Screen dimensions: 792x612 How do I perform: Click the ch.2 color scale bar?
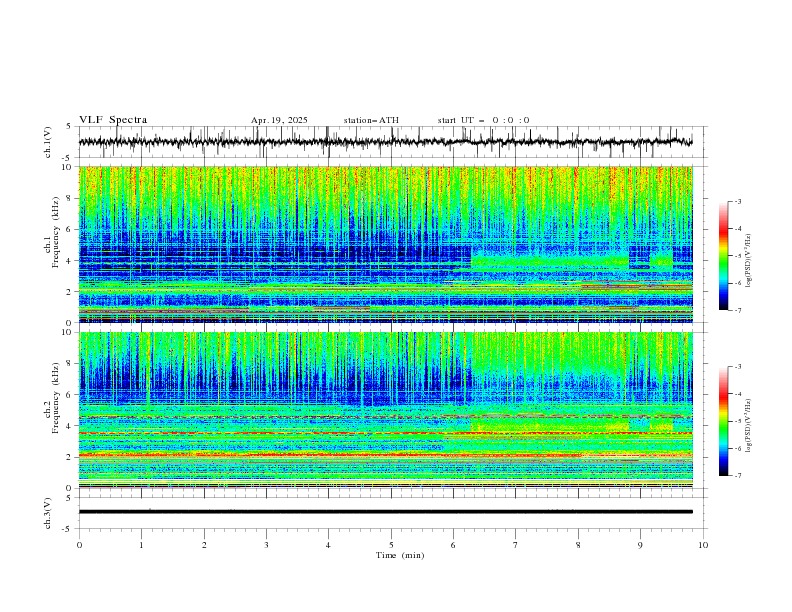click(x=723, y=421)
